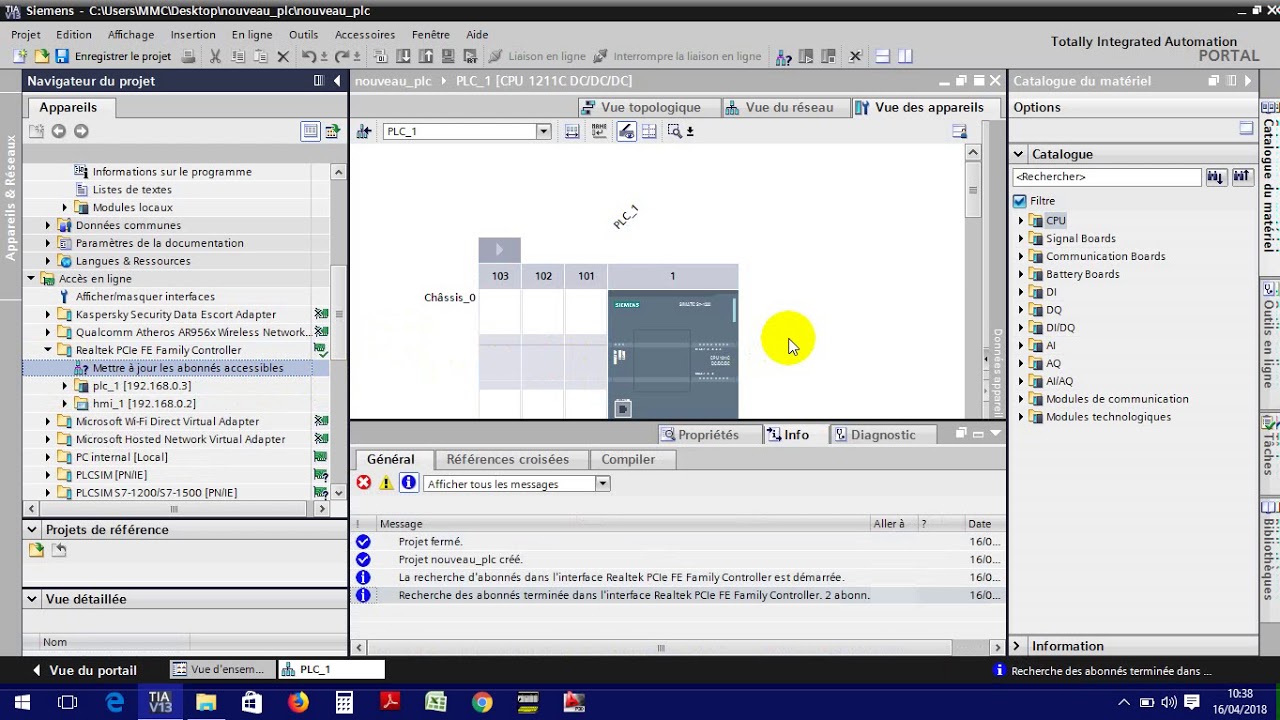Click the upload from device icon
This screenshot has width=1280, height=720.
click(425, 57)
